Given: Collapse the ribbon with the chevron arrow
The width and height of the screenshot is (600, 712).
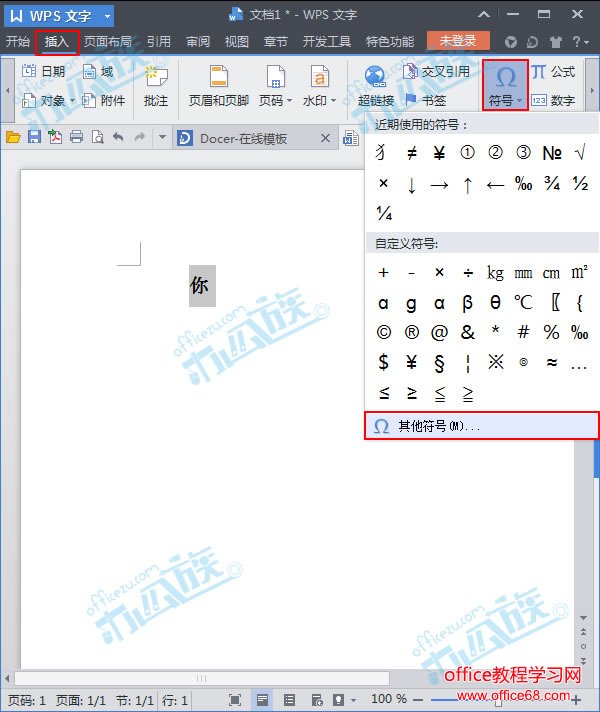Looking at the screenshot, I should tap(484, 15).
